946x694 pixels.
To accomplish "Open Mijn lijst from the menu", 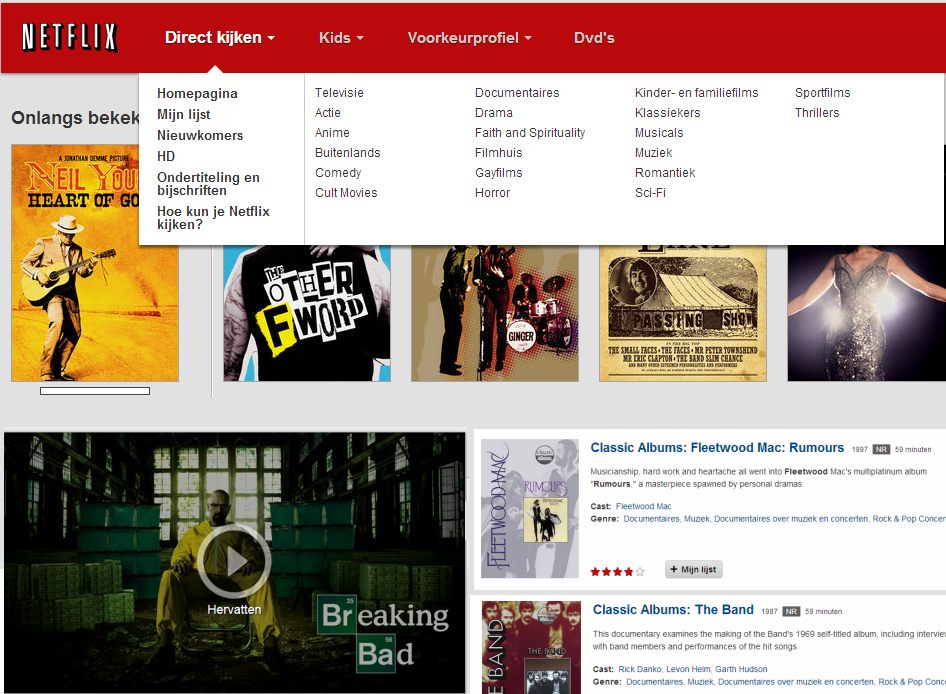I will pos(183,115).
